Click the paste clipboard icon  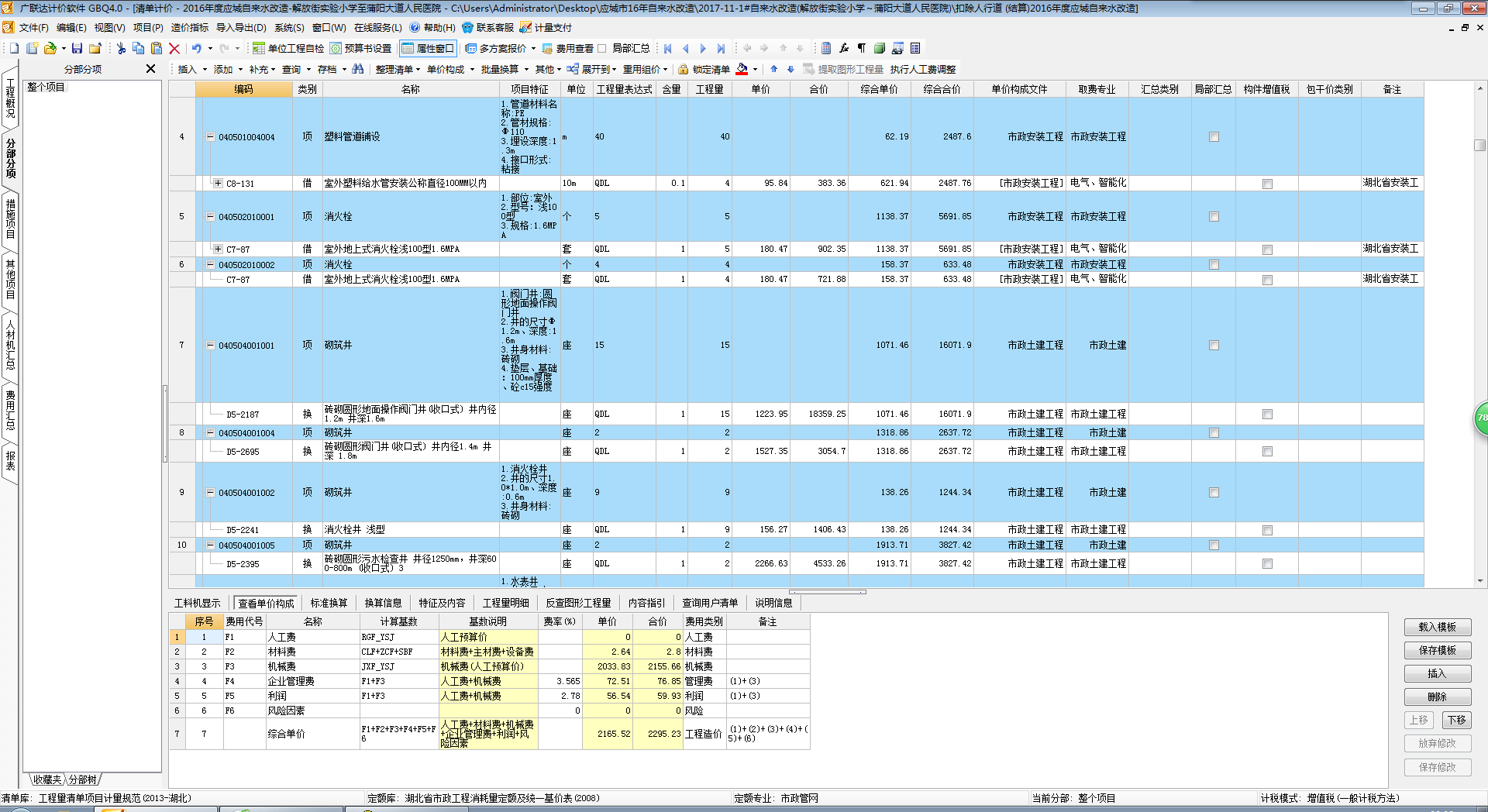(156, 48)
